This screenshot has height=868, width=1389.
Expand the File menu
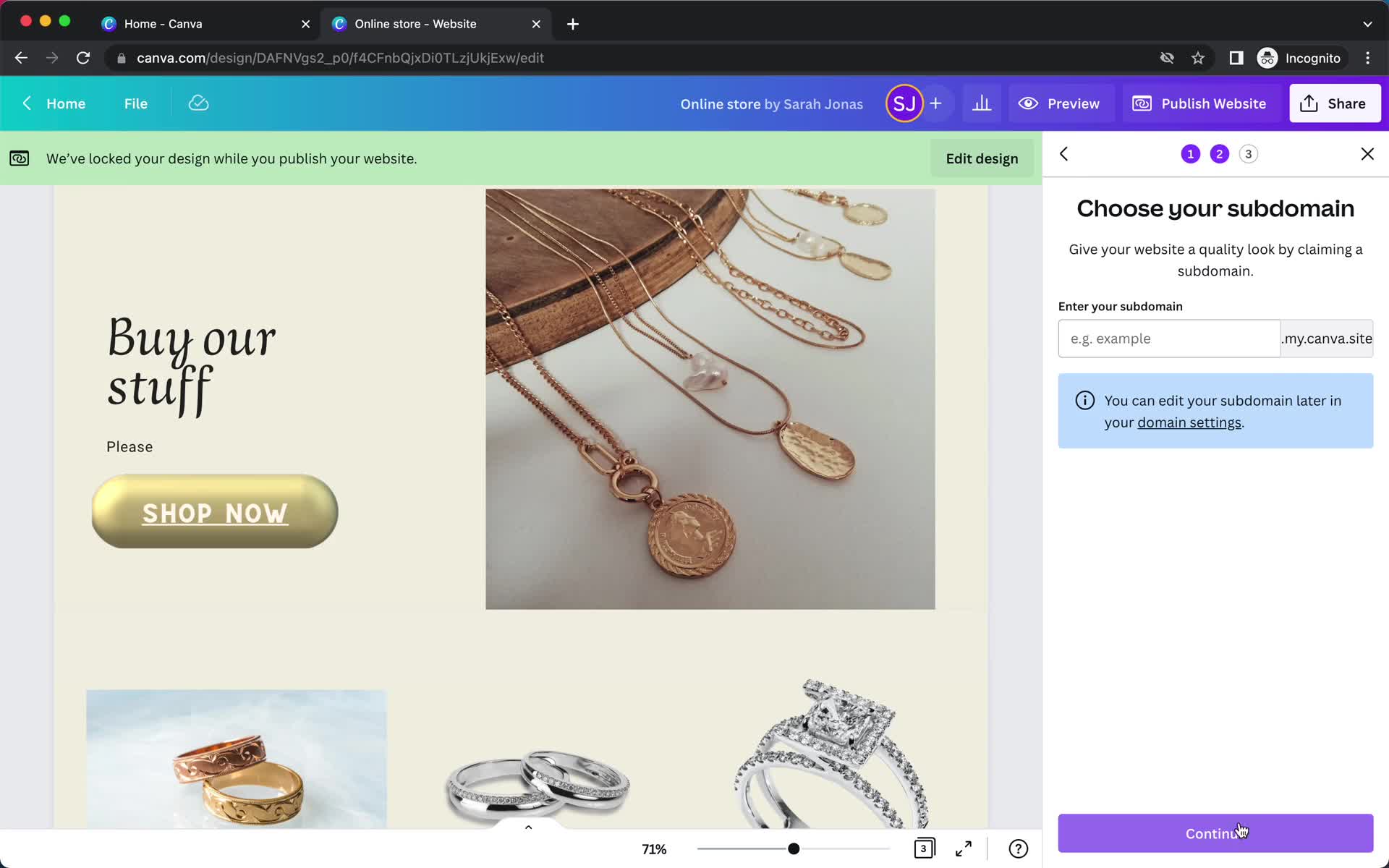click(x=135, y=103)
